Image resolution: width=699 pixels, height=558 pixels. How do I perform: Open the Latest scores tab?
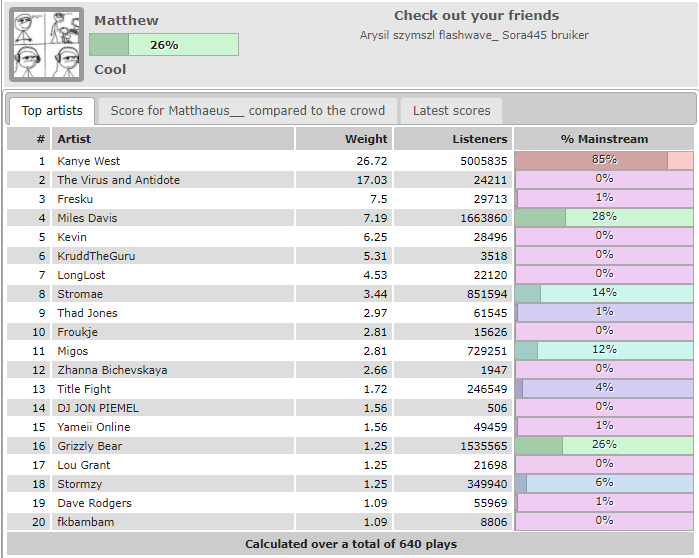(451, 111)
